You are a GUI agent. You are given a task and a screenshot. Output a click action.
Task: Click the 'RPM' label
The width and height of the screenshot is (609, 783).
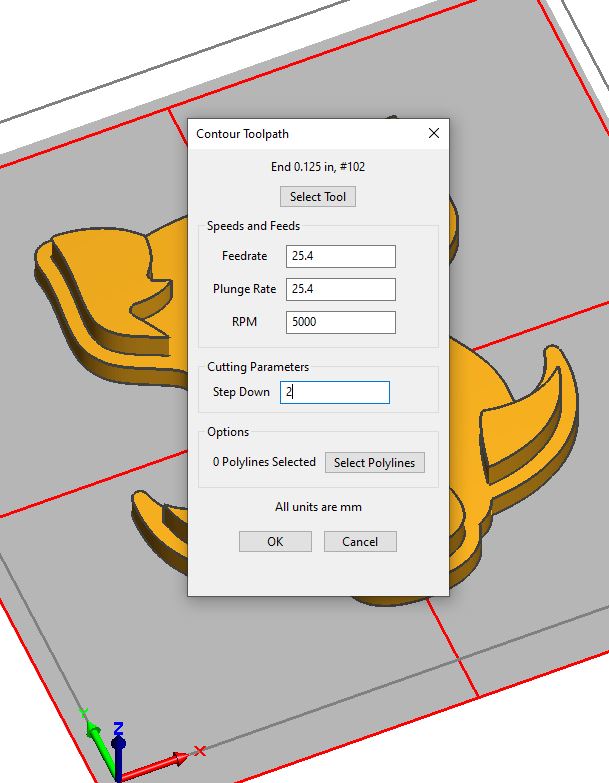(245, 322)
